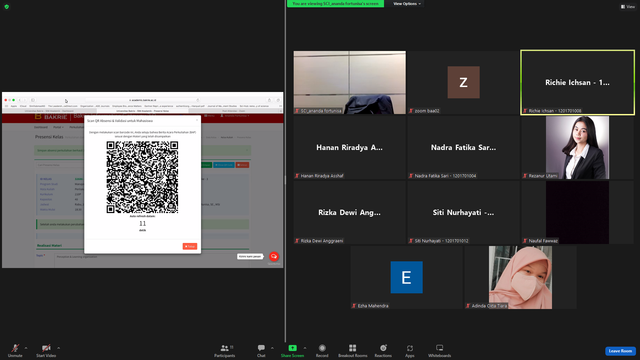Select Hanan Riradya Asshaf's tile
Viewport: 640px width, 360px height.
pyautogui.click(x=350, y=147)
